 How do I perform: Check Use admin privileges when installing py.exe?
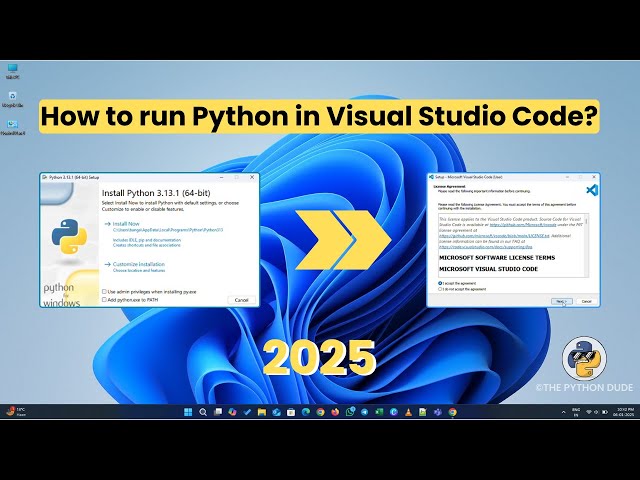[104, 291]
